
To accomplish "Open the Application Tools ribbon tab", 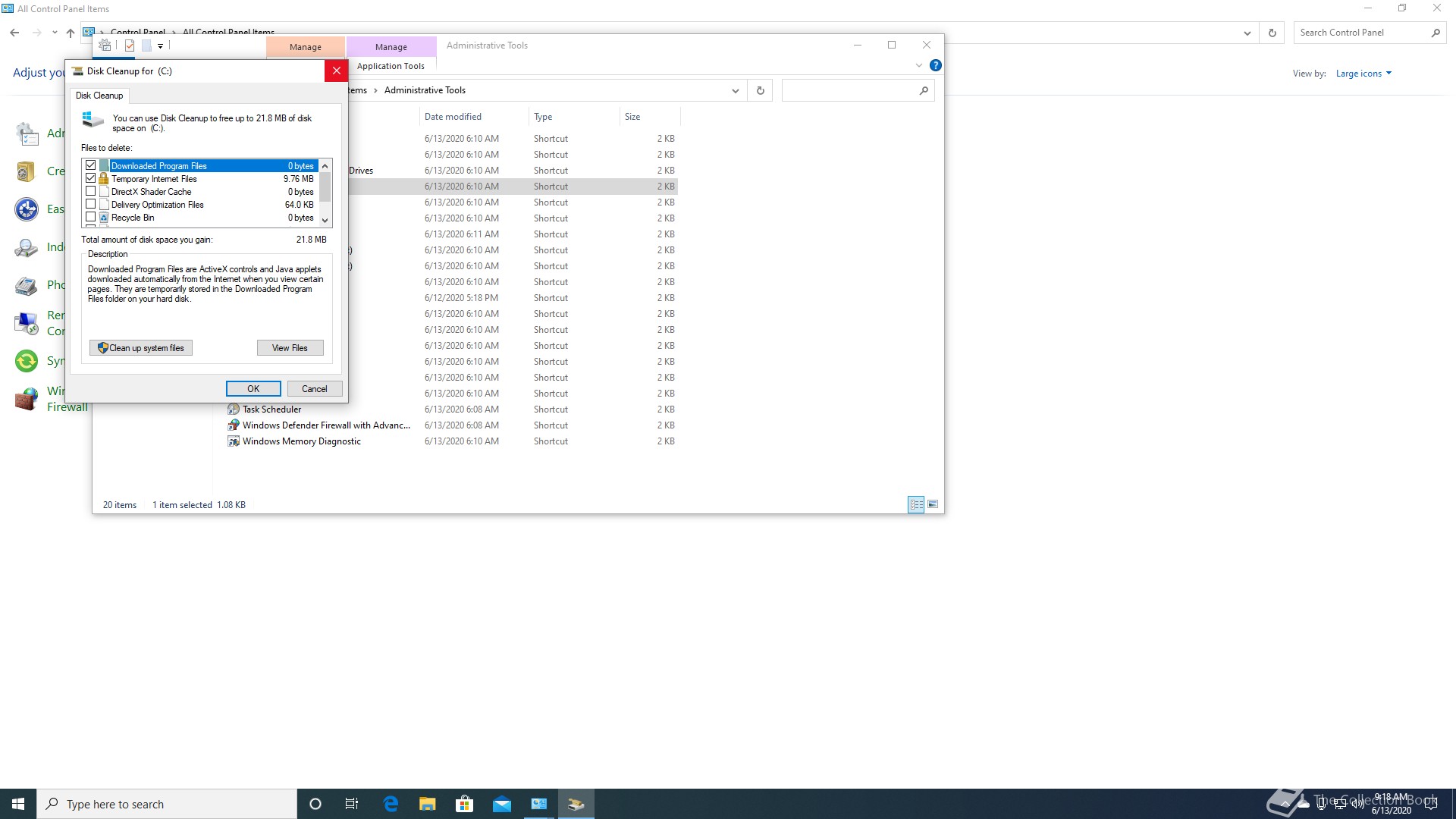I will pos(391,66).
